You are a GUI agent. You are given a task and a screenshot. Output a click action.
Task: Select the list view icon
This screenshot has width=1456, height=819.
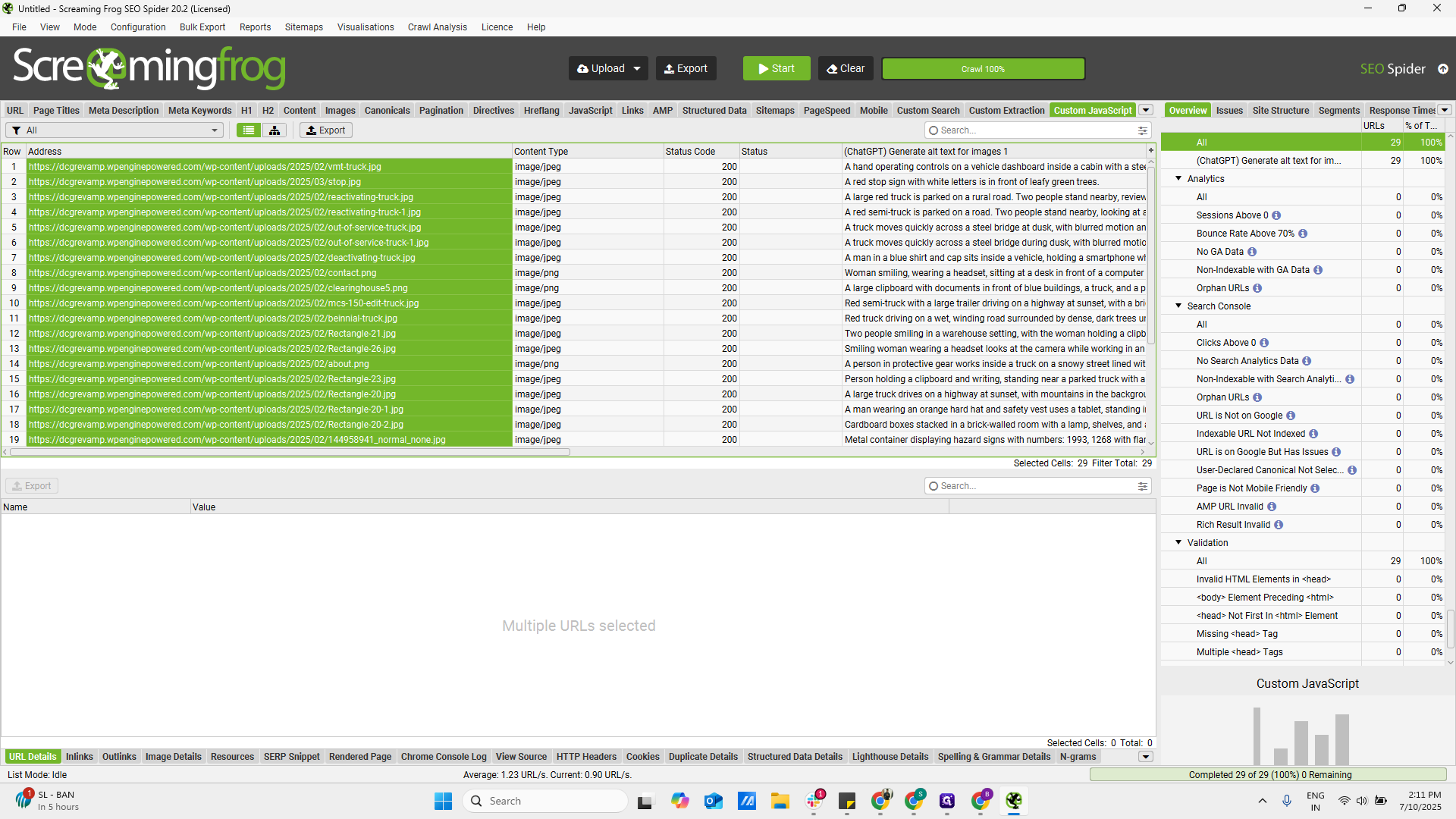248,130
